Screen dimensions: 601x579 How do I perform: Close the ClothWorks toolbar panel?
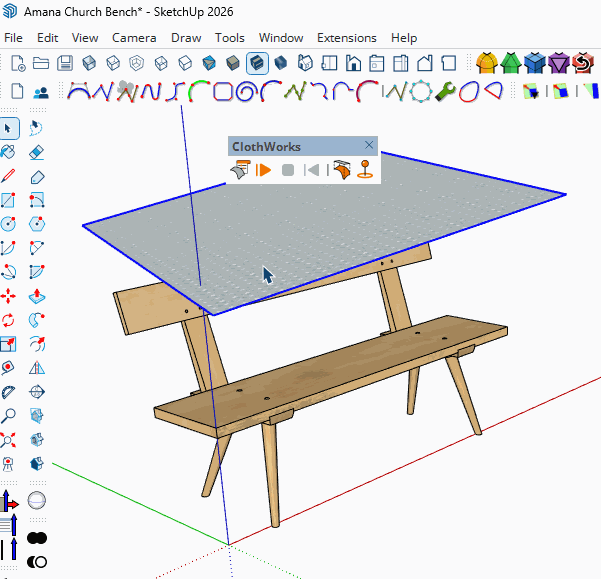coord(369,145)
